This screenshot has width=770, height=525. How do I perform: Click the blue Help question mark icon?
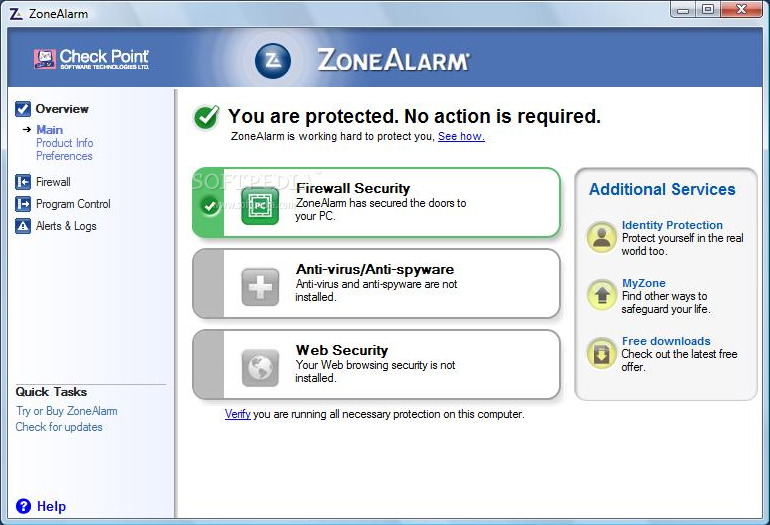click(x=23, y=506)
